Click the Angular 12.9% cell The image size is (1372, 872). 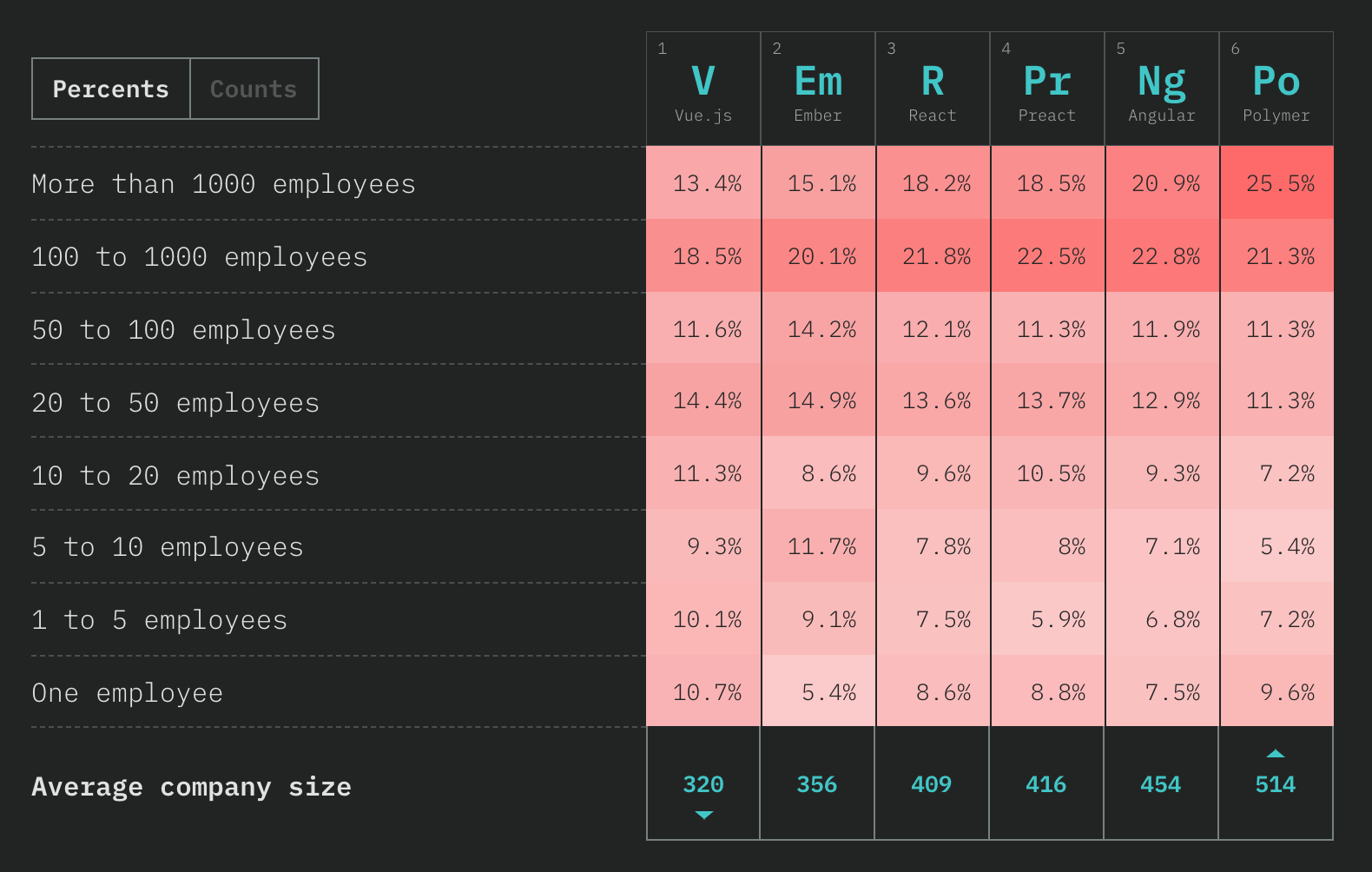[x=1162, y=400]
